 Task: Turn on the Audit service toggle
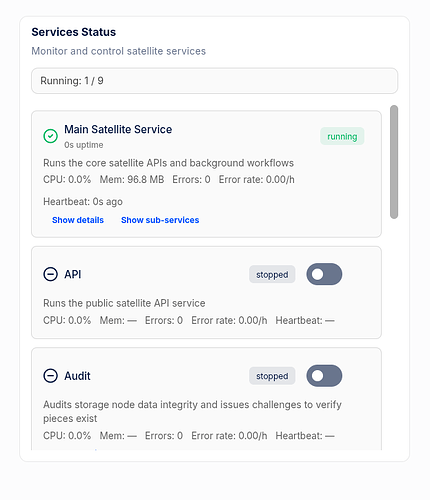point(324,376)
